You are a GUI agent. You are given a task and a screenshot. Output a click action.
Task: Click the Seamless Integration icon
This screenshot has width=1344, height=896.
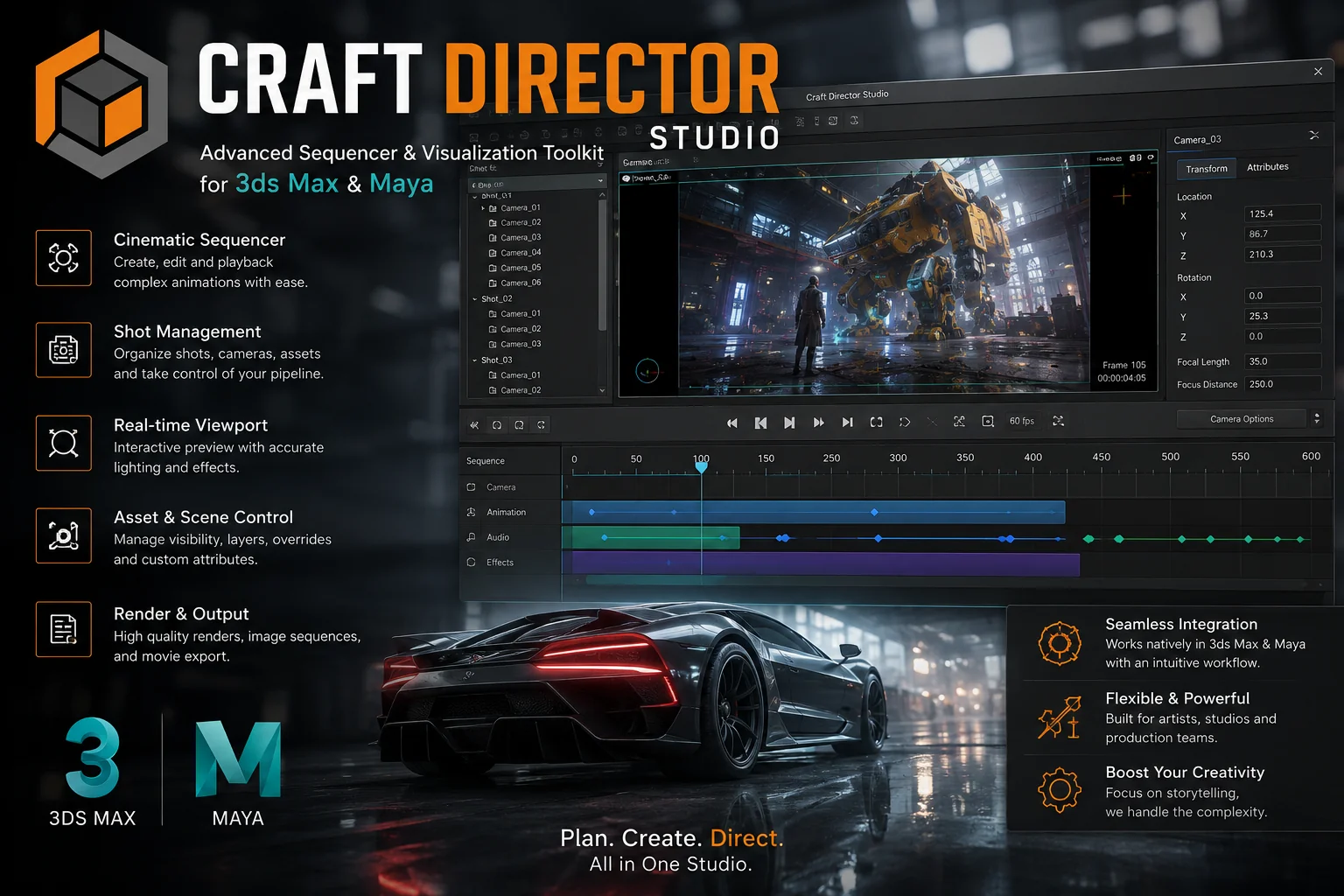point(1060,643)
